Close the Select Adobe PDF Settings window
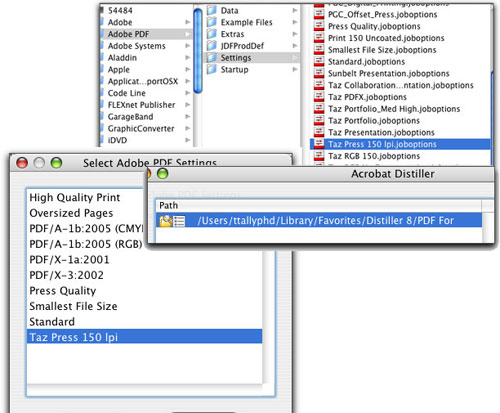The height and width of the screenshot is (413, 500). pos(22,163)
